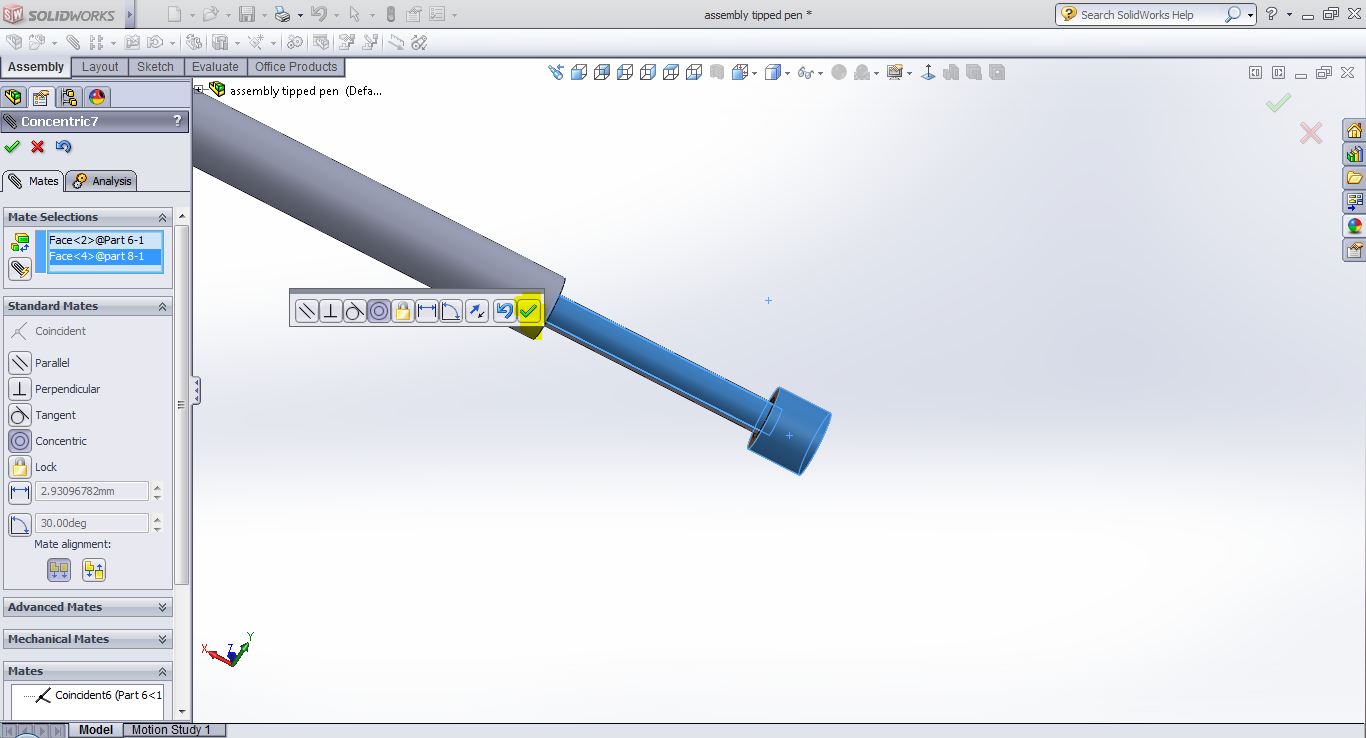Image resolution: width=1366 pixels, height=738 pixels.
Task: Select the Coincident6 entry in the Mates list
Action: [x=97, y=695]
